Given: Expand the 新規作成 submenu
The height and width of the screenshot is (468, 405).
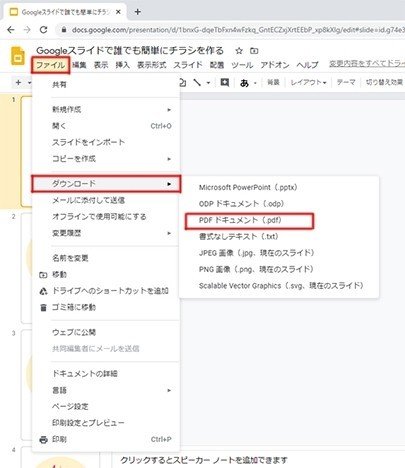Looking at the screenshot, I should tap(106, 109).
